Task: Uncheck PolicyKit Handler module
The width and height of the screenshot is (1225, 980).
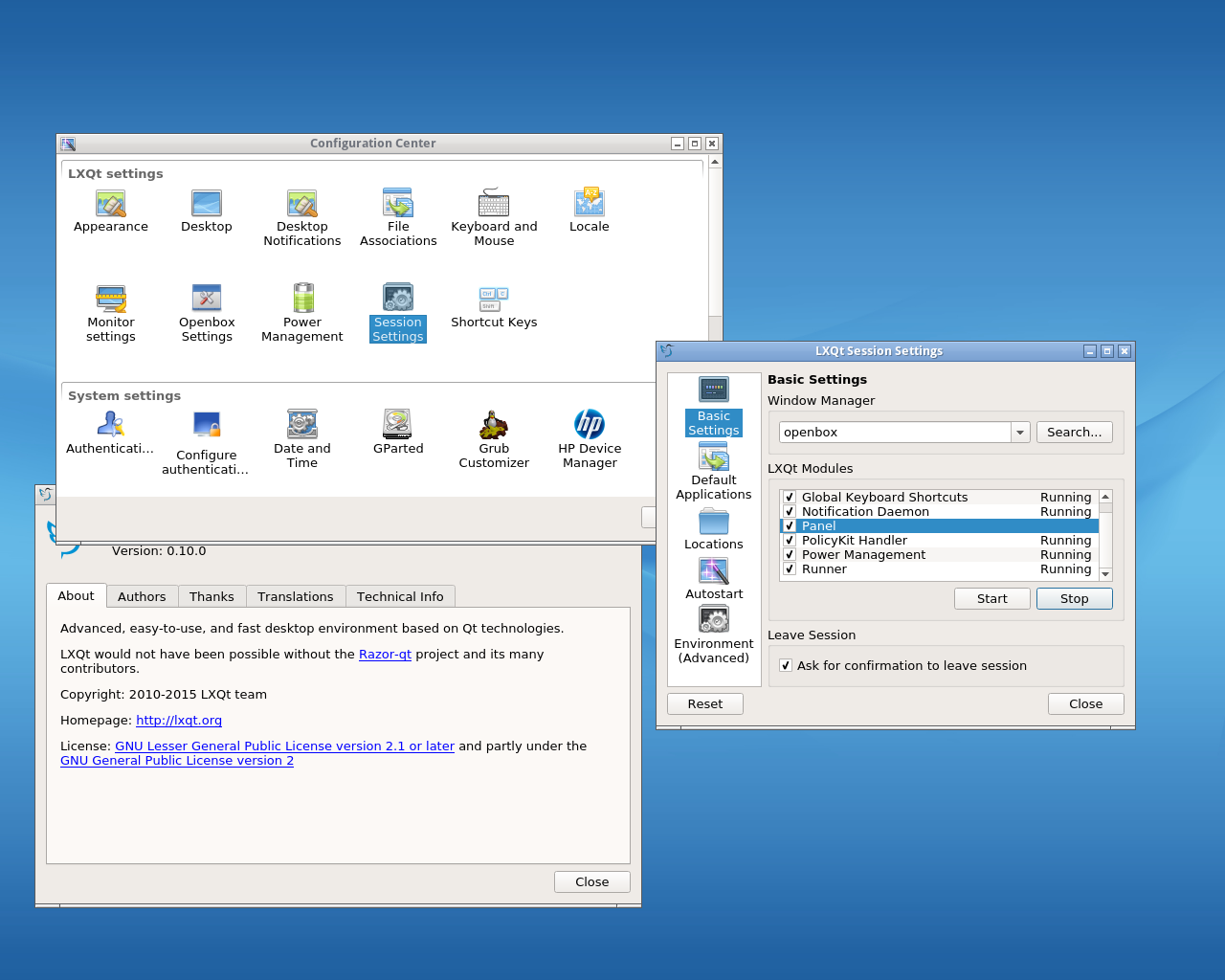Action: (790, 541)
